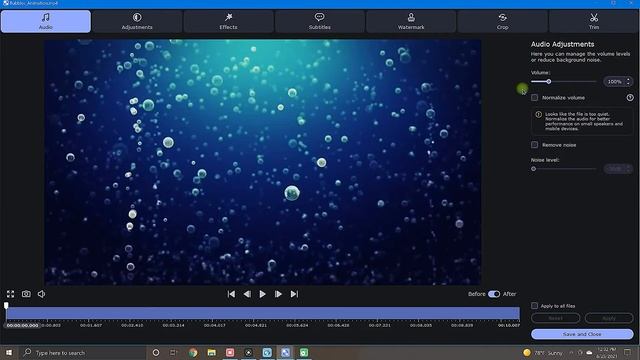Open File Explorer from the taskbar
This screenshot has width=640, height=360.
(x=211, y=352)
